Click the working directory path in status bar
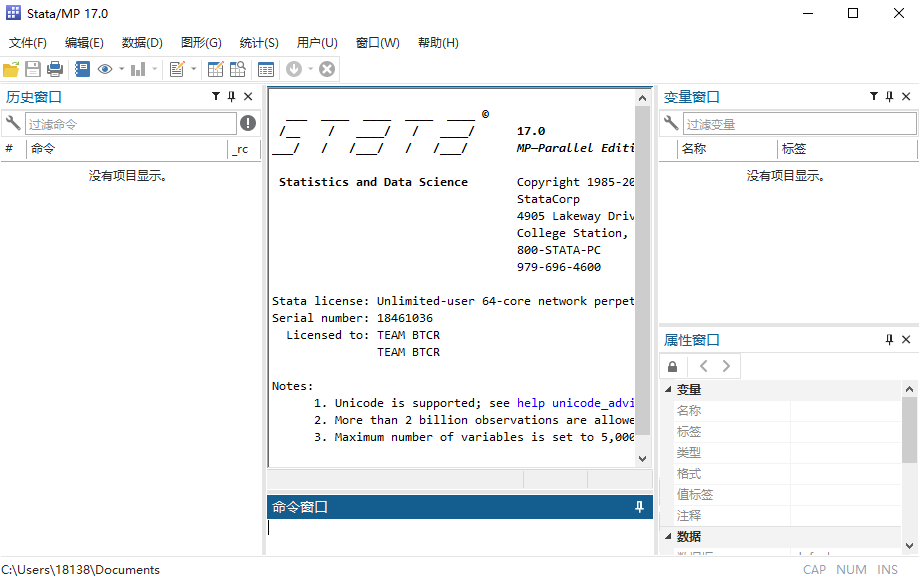Viewport: 919px width, 577px height. [x=80, y=569]
